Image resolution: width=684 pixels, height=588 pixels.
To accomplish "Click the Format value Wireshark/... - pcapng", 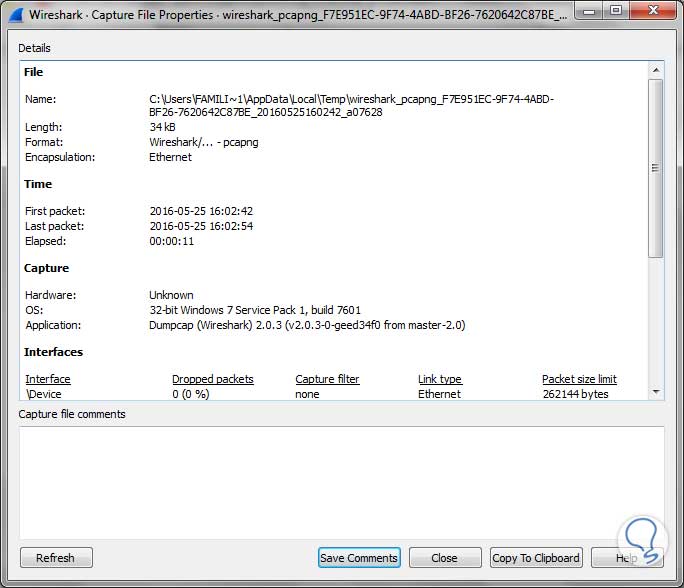I will click(x=204, y=142).
